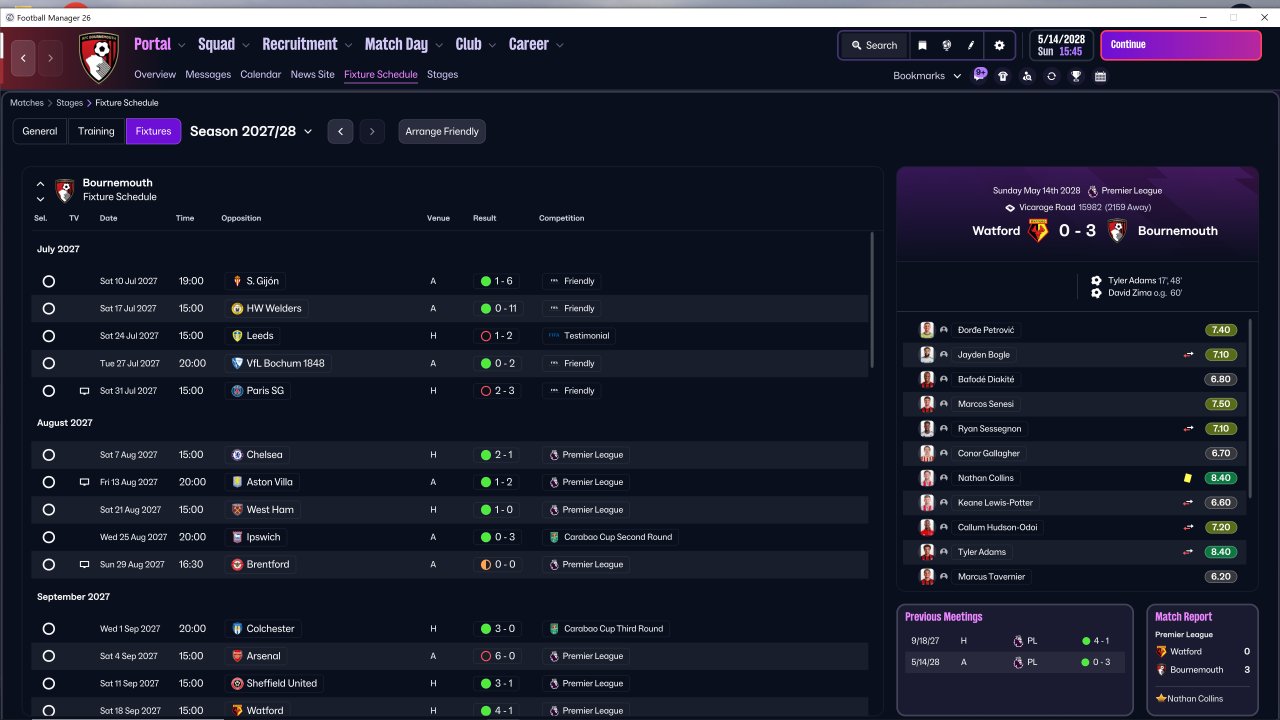This screenshot has height=720, width=1280.
Task: Select the radio button for HW Welders fixture
Action: click(48, 309)
